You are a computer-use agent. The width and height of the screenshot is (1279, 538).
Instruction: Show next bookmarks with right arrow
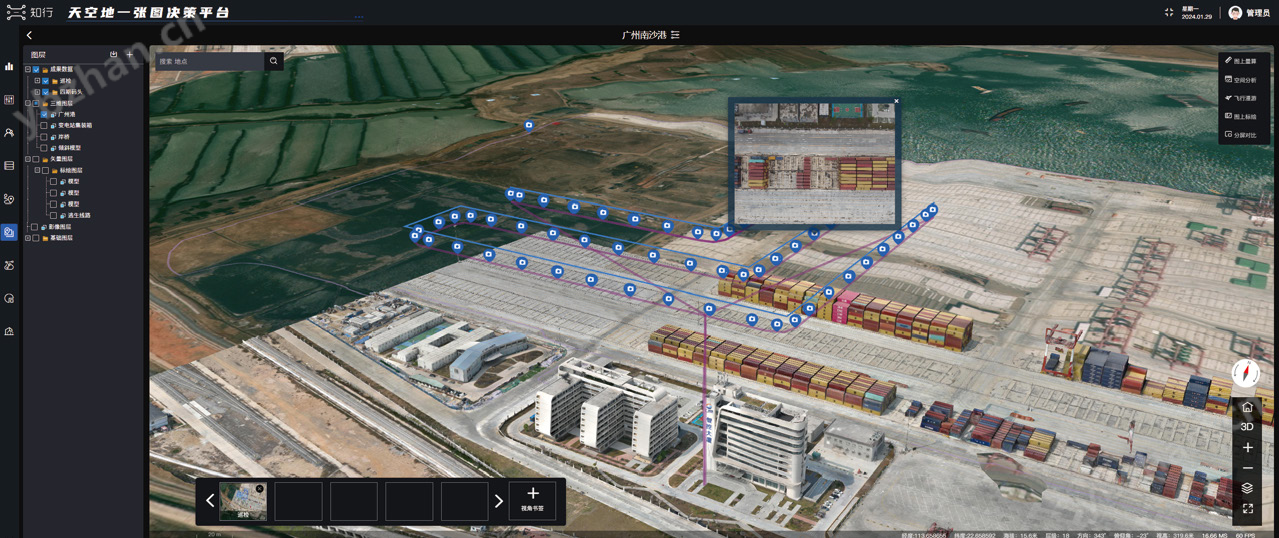click(x=499, y=500)
